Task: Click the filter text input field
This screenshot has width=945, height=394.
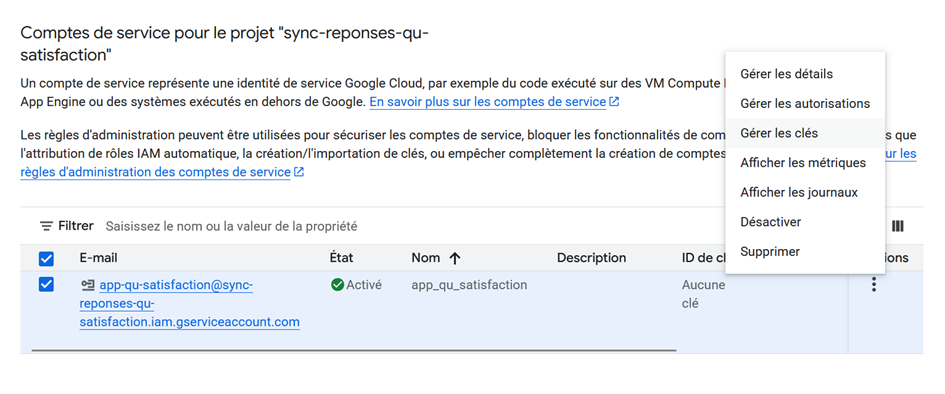Action: click(410, 227)
